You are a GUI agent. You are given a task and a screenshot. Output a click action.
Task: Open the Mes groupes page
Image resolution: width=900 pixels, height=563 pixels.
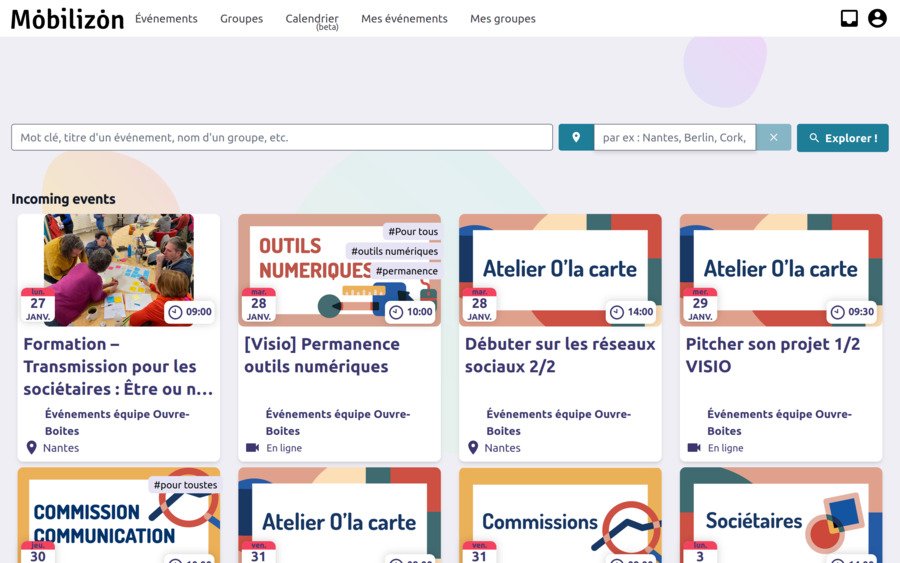click(x=502, y=19)
